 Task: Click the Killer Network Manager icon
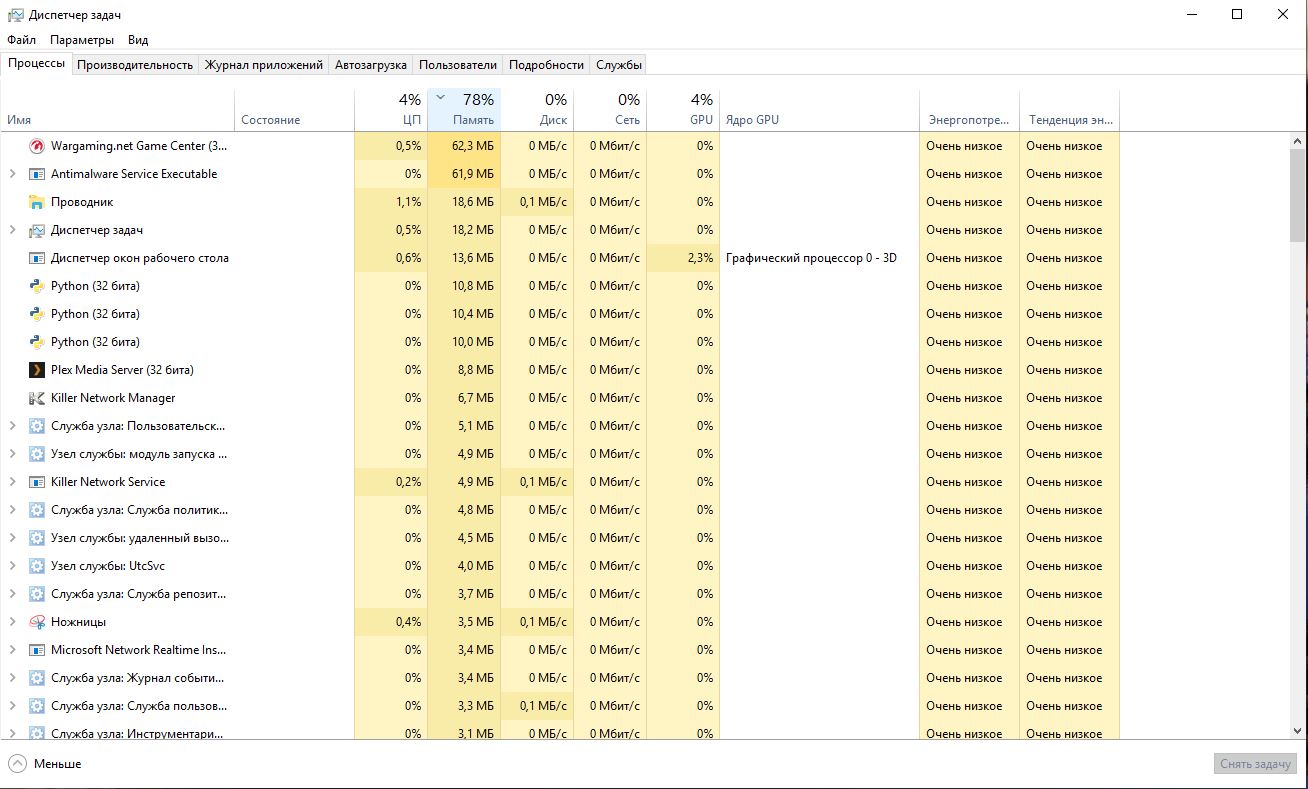[37, 398]
